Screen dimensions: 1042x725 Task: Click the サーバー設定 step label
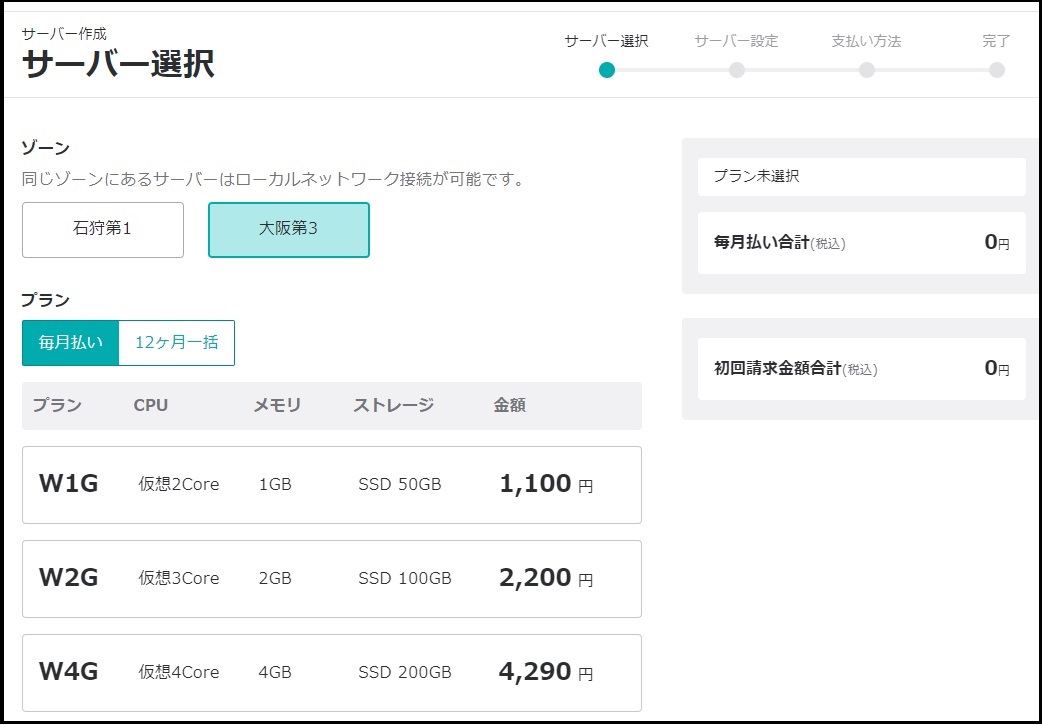tap(736, 41)
